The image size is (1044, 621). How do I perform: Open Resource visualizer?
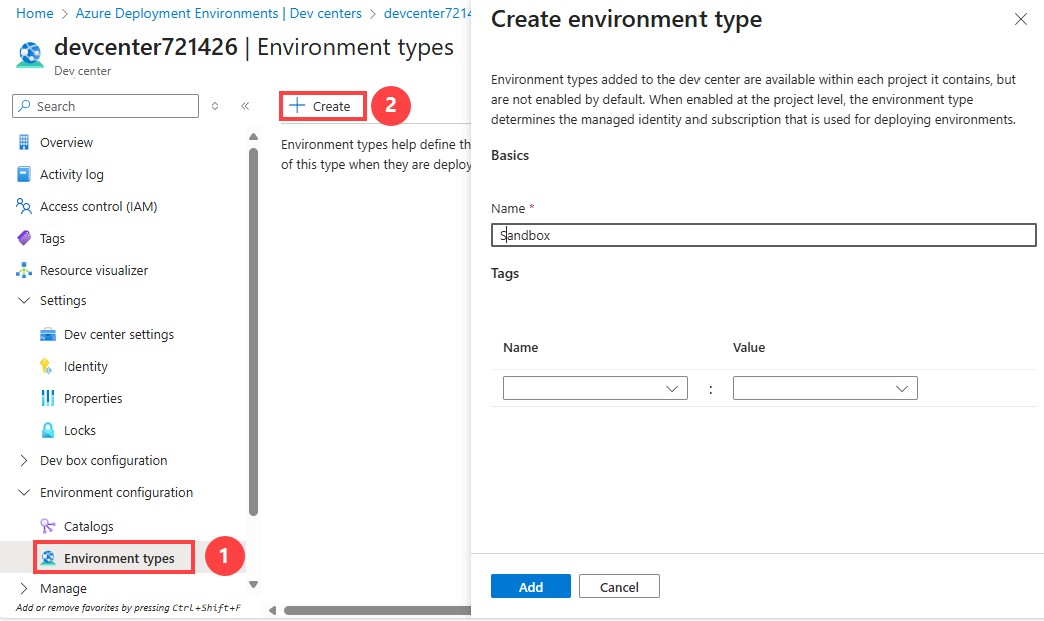coord(93,270)
